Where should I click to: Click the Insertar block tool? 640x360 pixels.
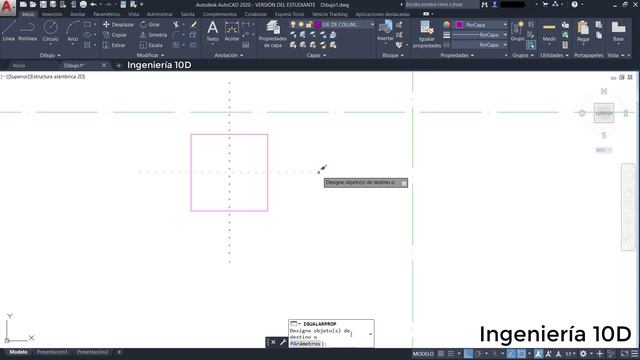pos(385,31)
